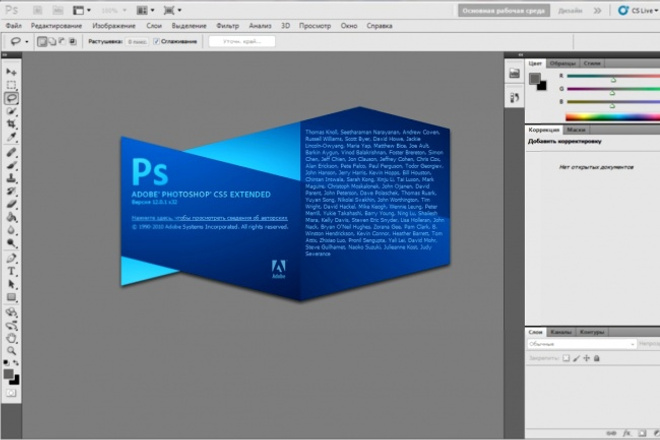Select the 3D Object Rotate tool

pos(11,312)
